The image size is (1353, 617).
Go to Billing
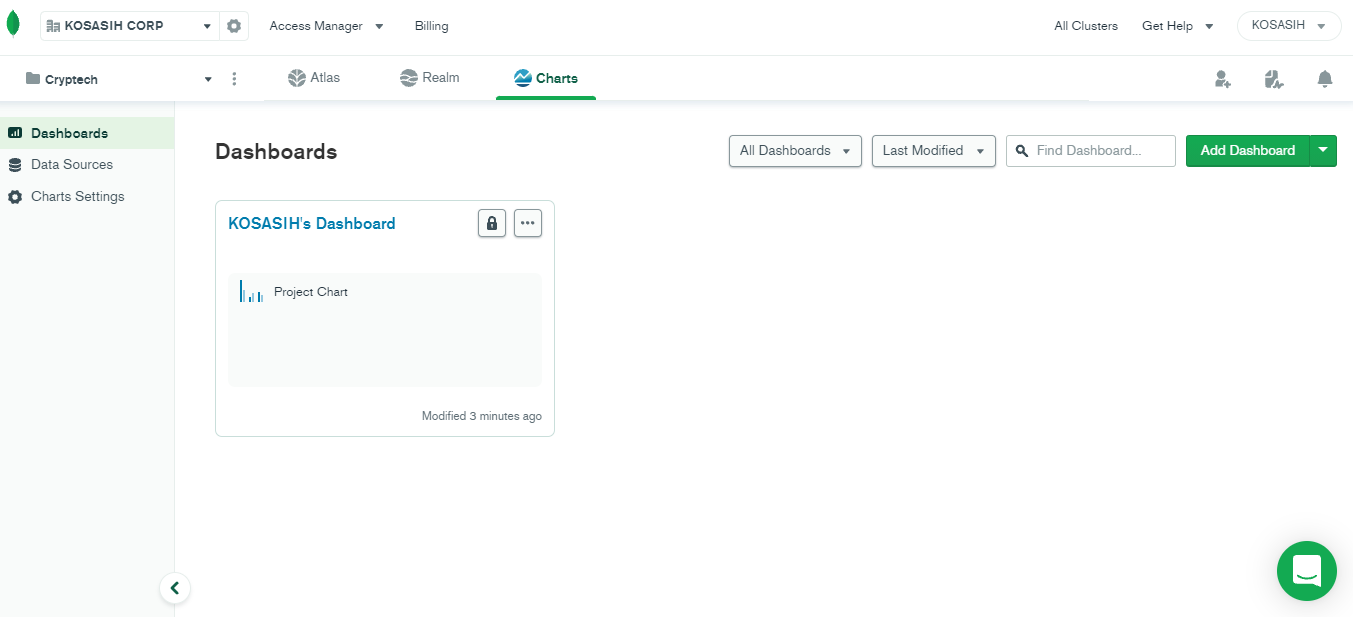(432, 26)
